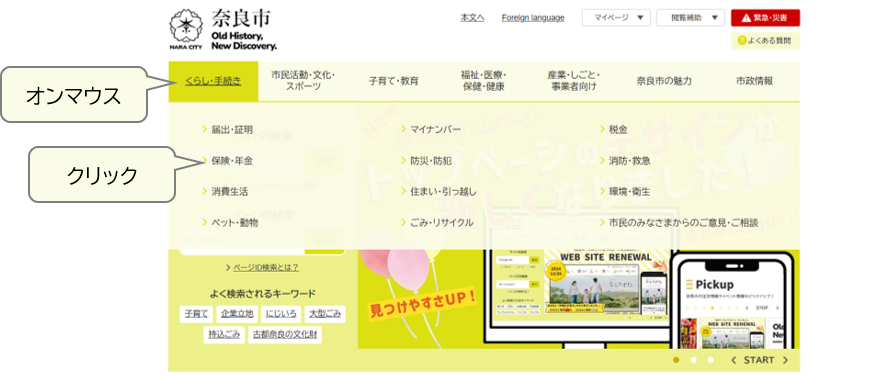The image size is (871, 378).
Task: Click the 古都奈良の文化財 keyword tag
Action: coord(285,335)
